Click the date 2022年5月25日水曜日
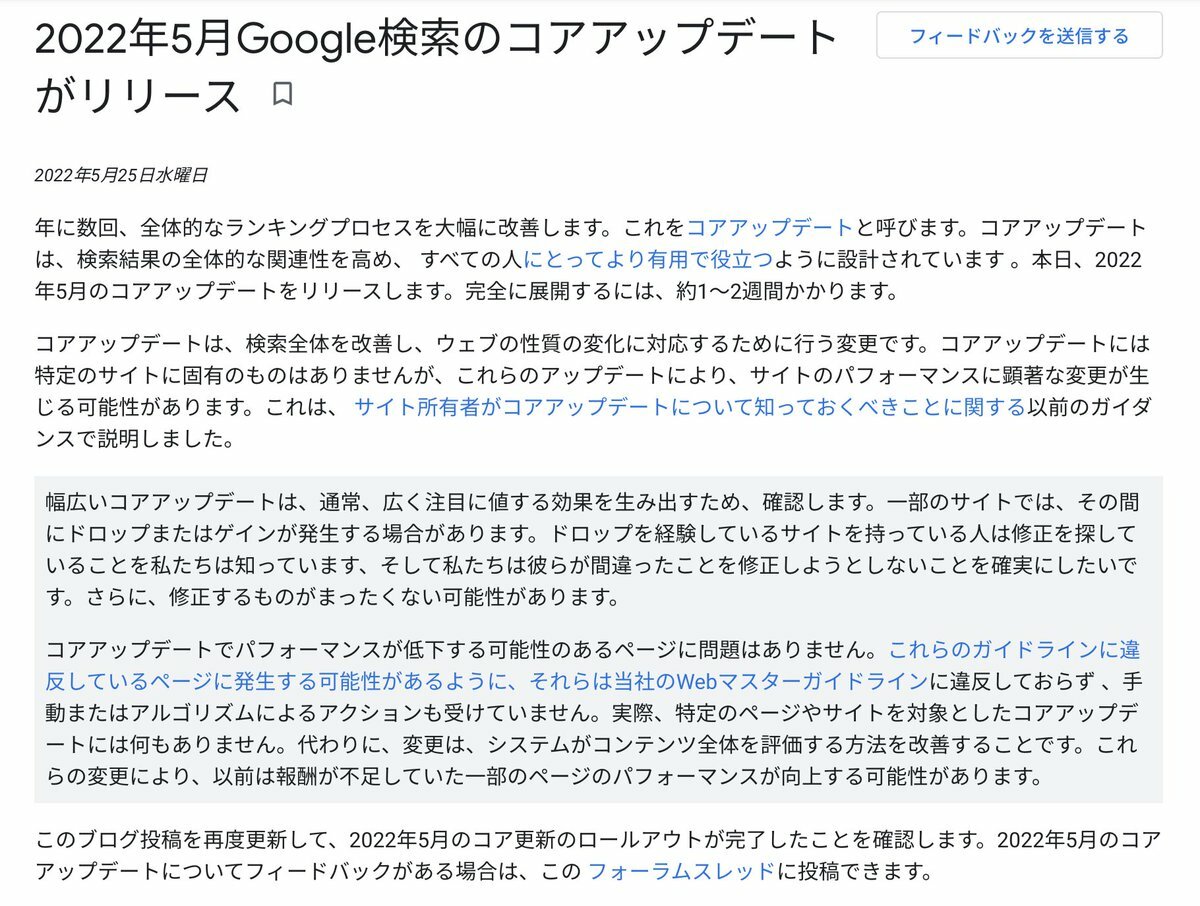Image resolution: width=1200 pixels, height=906 pixels. pyautogui.click(x=121, y=175)
